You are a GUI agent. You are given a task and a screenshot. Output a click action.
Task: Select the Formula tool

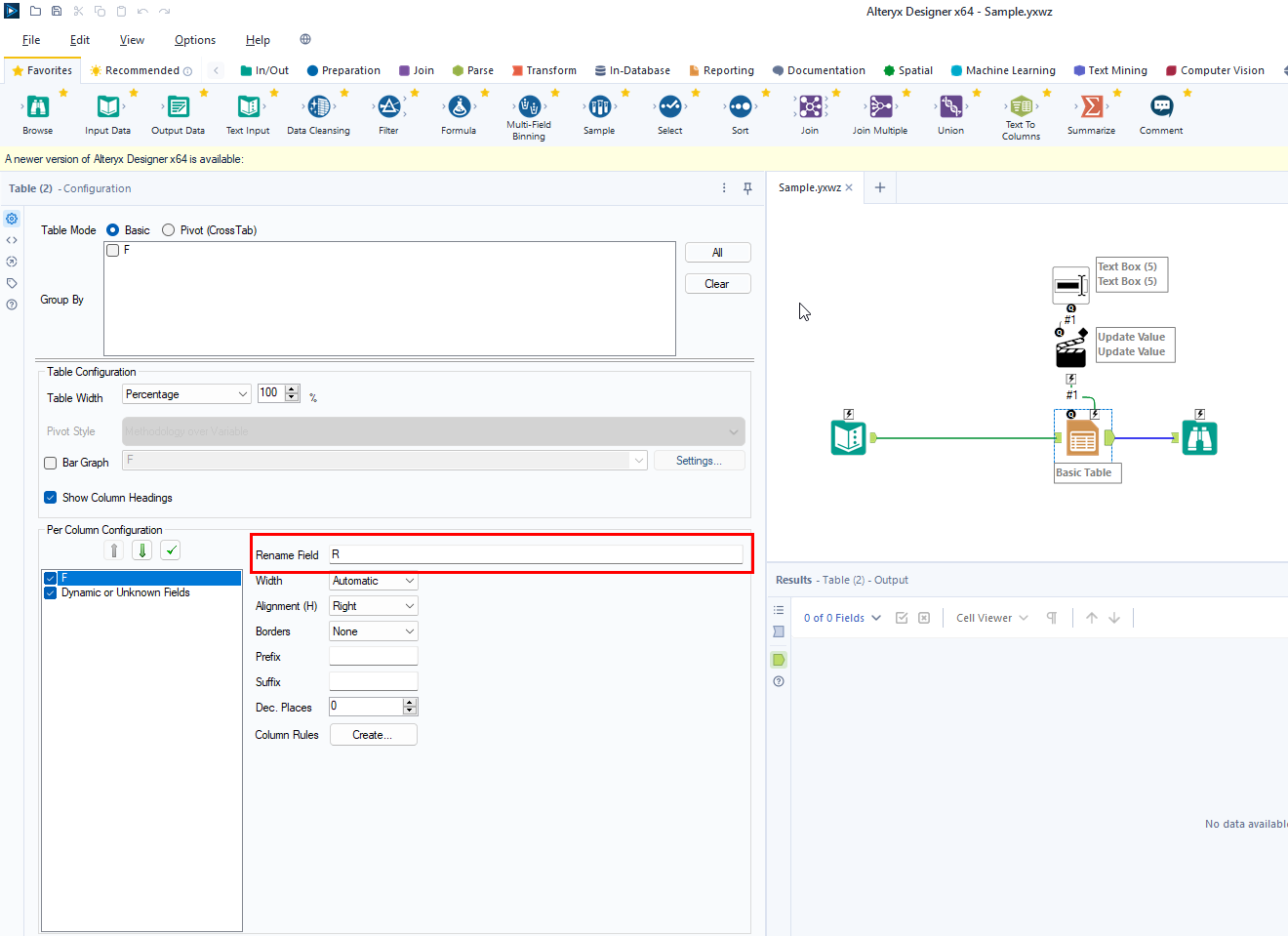click(459, 114)
